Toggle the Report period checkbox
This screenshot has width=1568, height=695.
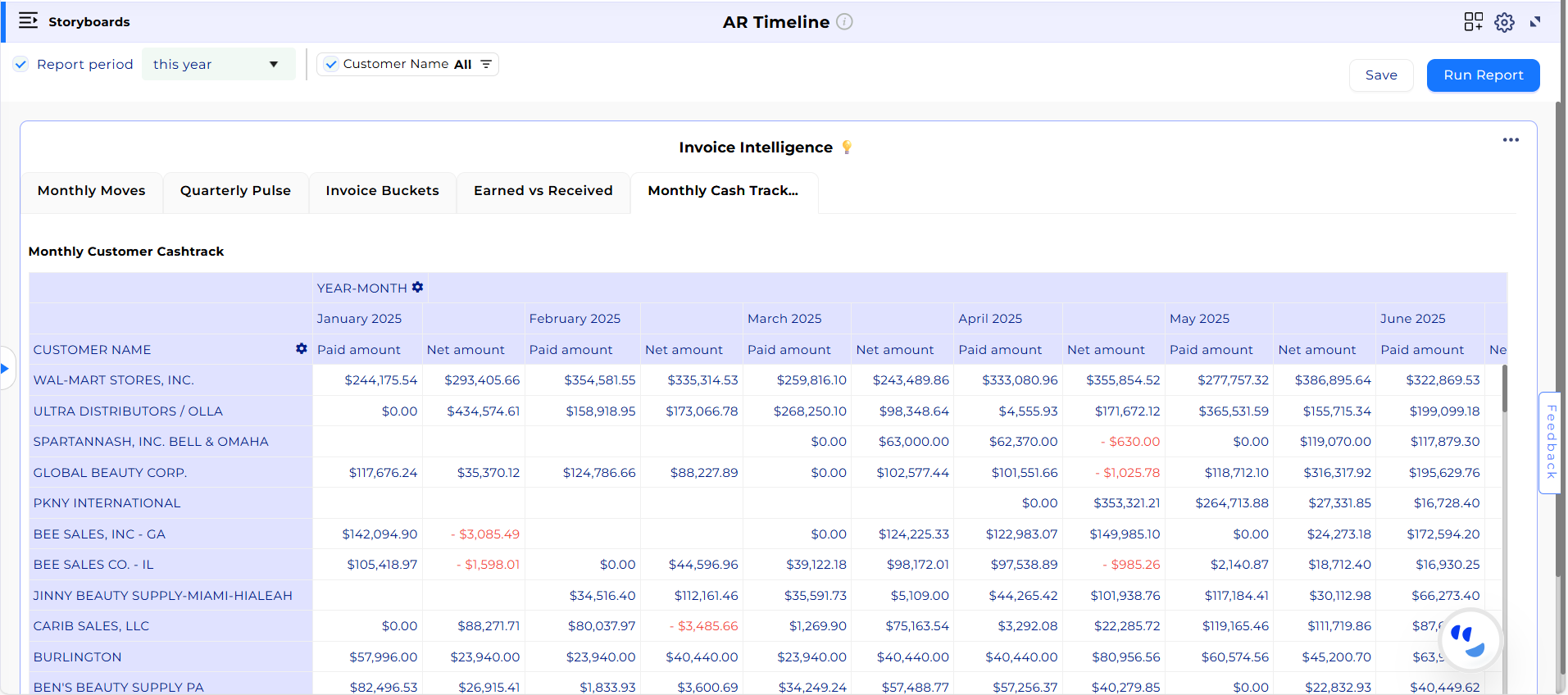pyautogui.click(x=21, y=64)
